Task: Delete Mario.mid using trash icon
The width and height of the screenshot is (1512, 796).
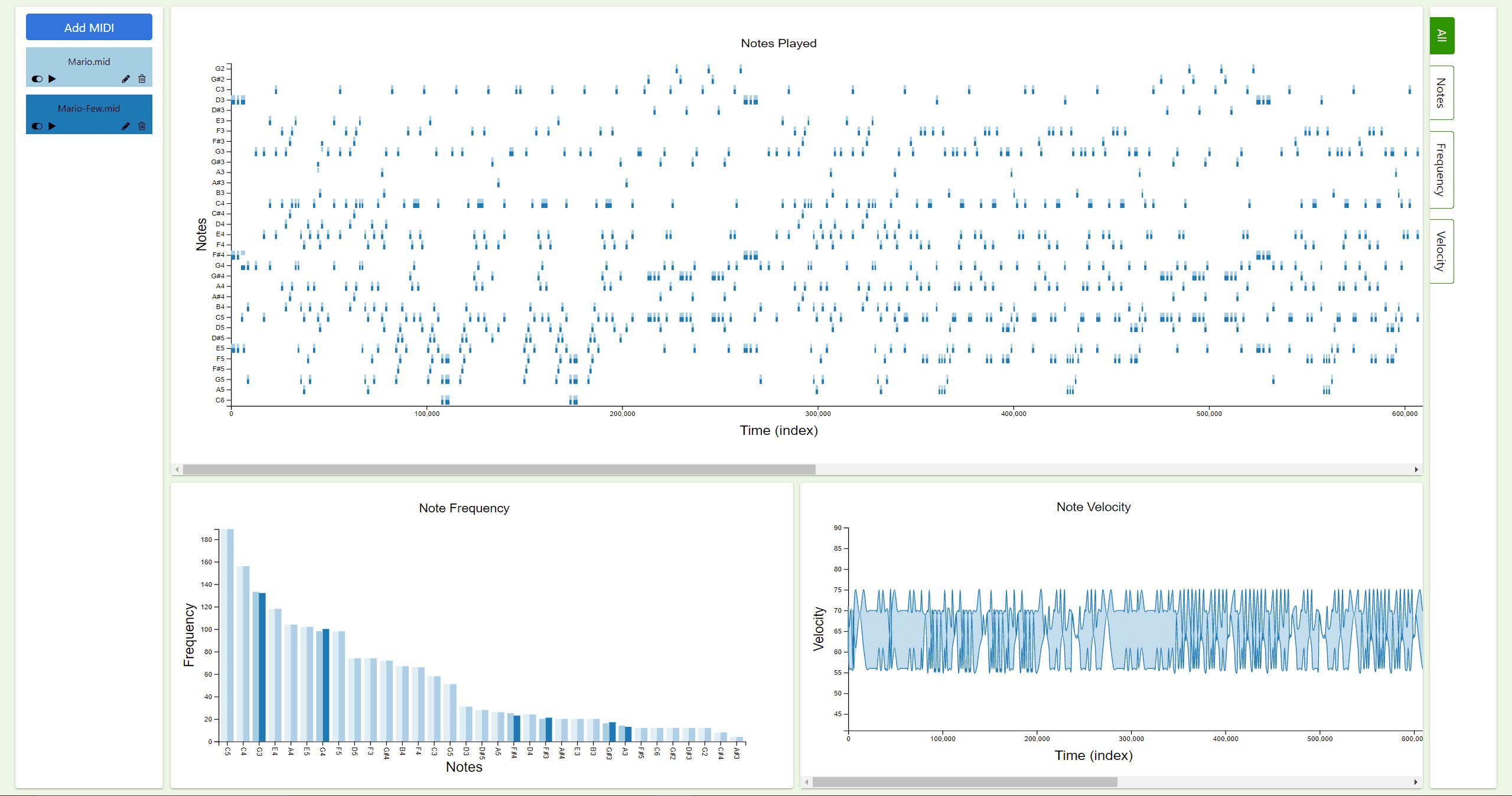Action: pos(142,79)
